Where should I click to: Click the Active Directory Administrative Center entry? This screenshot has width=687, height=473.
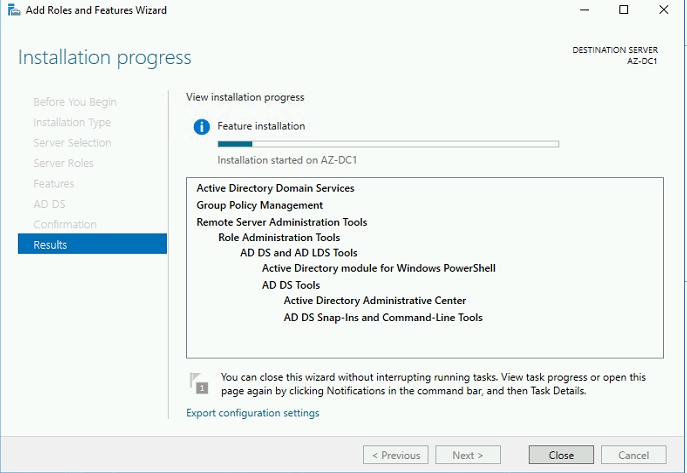point(375,300)
